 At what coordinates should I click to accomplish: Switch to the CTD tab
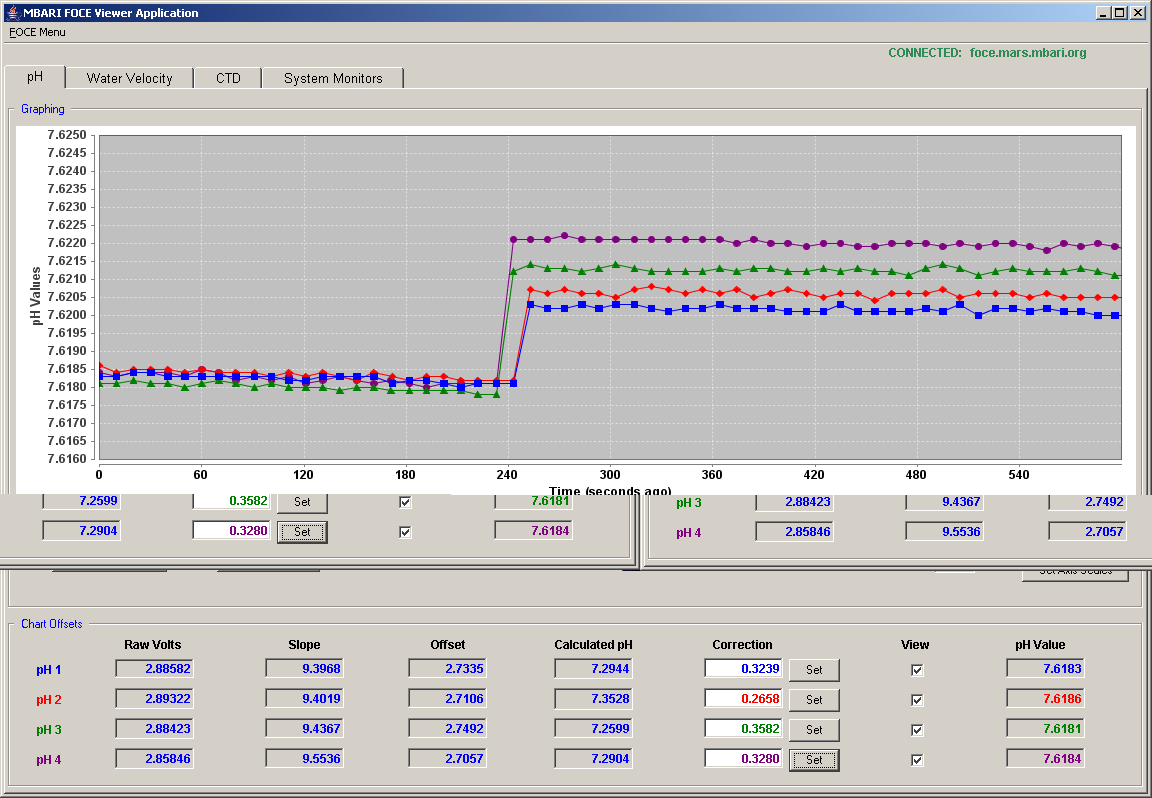coord(228,78)
